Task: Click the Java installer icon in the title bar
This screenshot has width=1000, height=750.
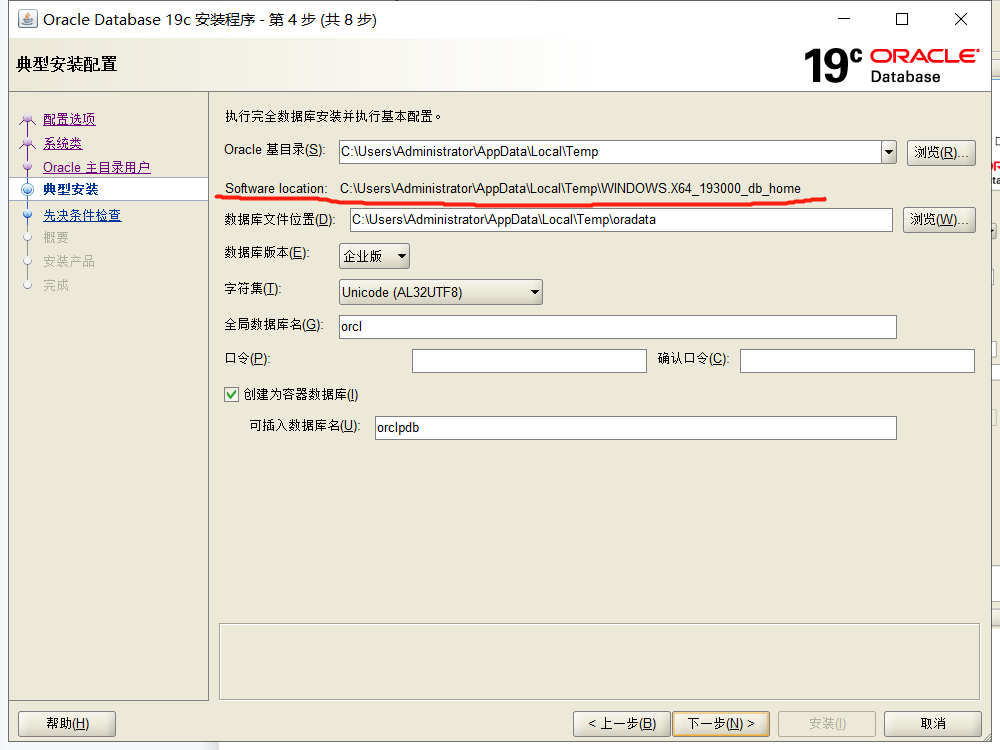Action: 27,18
